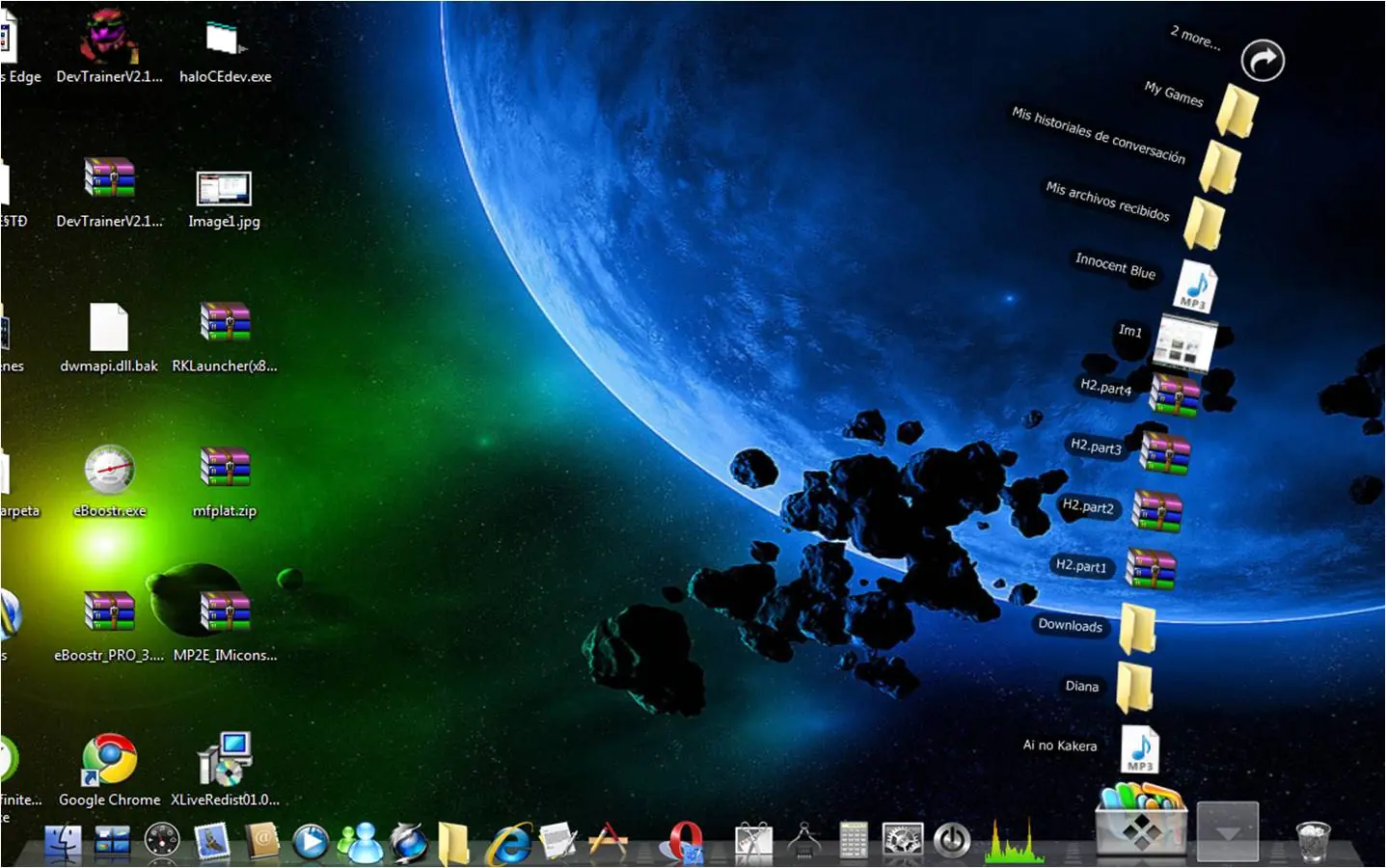Select MP2E_IMicons archive icon

click(x=225, y=612)
